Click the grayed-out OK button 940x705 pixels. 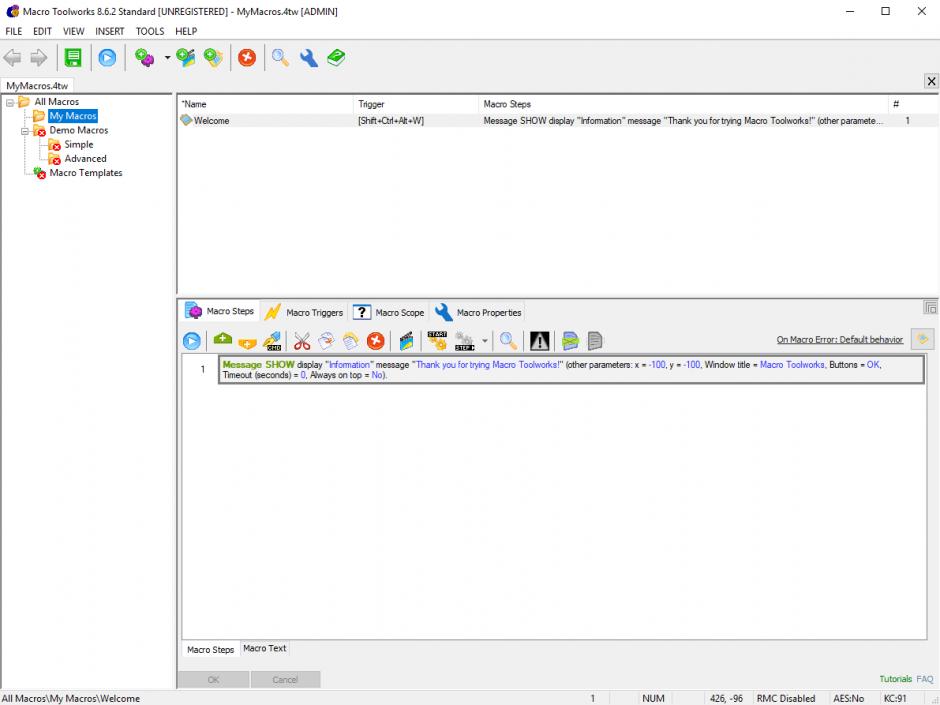213,680
